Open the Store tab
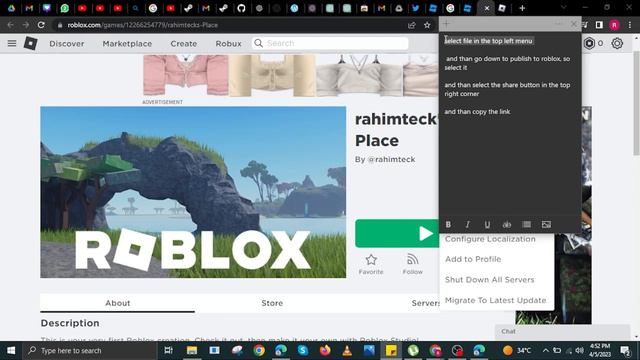 pyautogui.click(x=272, y=303)
